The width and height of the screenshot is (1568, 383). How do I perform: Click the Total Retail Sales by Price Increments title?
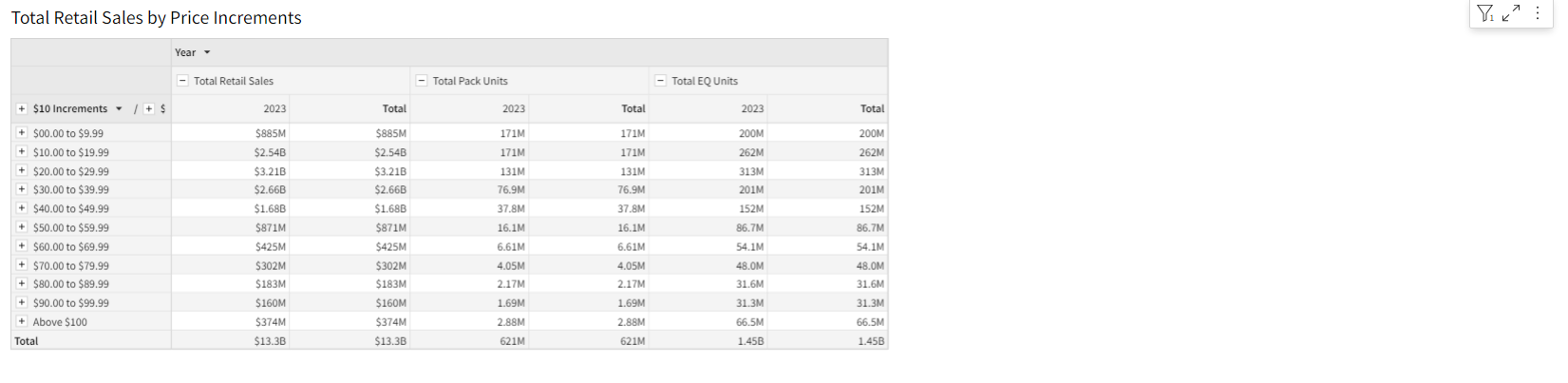tap(157, 18)
